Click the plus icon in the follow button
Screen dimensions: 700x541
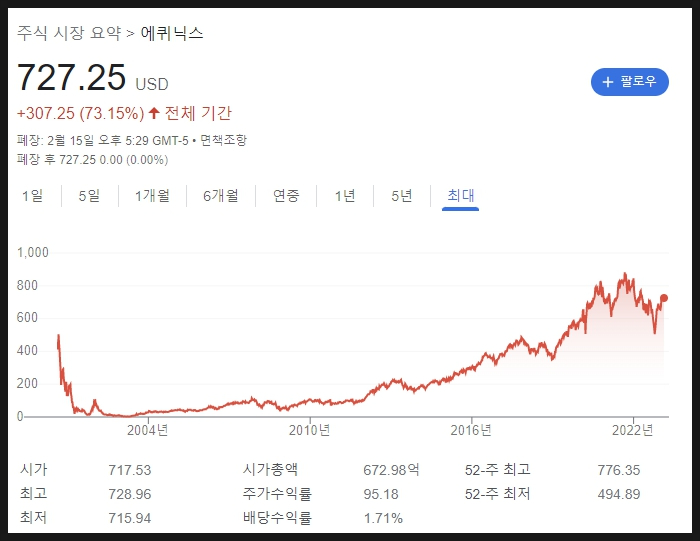(608, 82)
